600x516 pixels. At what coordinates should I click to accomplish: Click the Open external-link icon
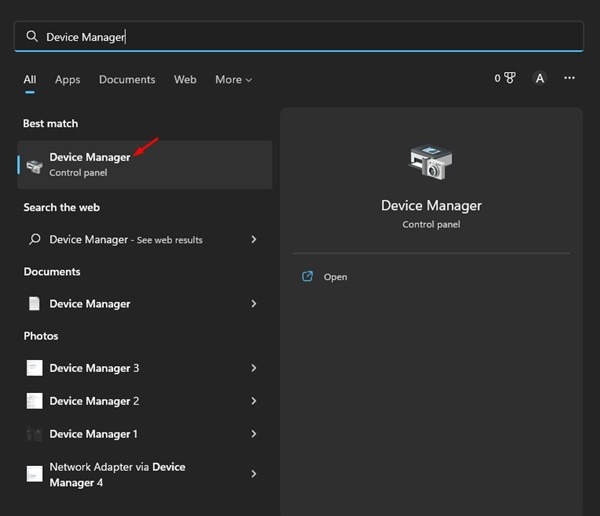pyautogui.click(x=308, y=277)
